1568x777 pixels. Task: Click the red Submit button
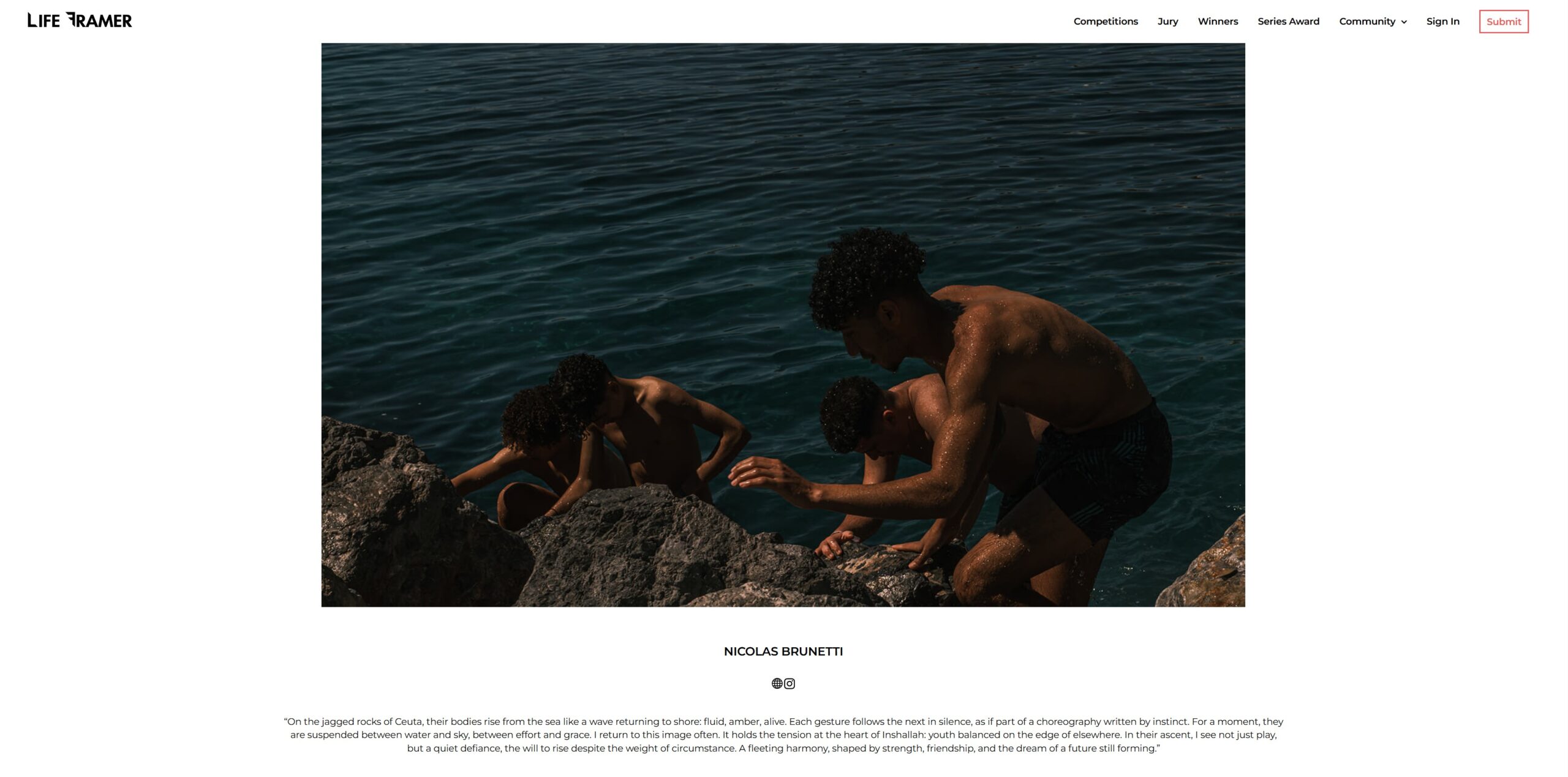pyautogui.click(x=1504, y=21)
